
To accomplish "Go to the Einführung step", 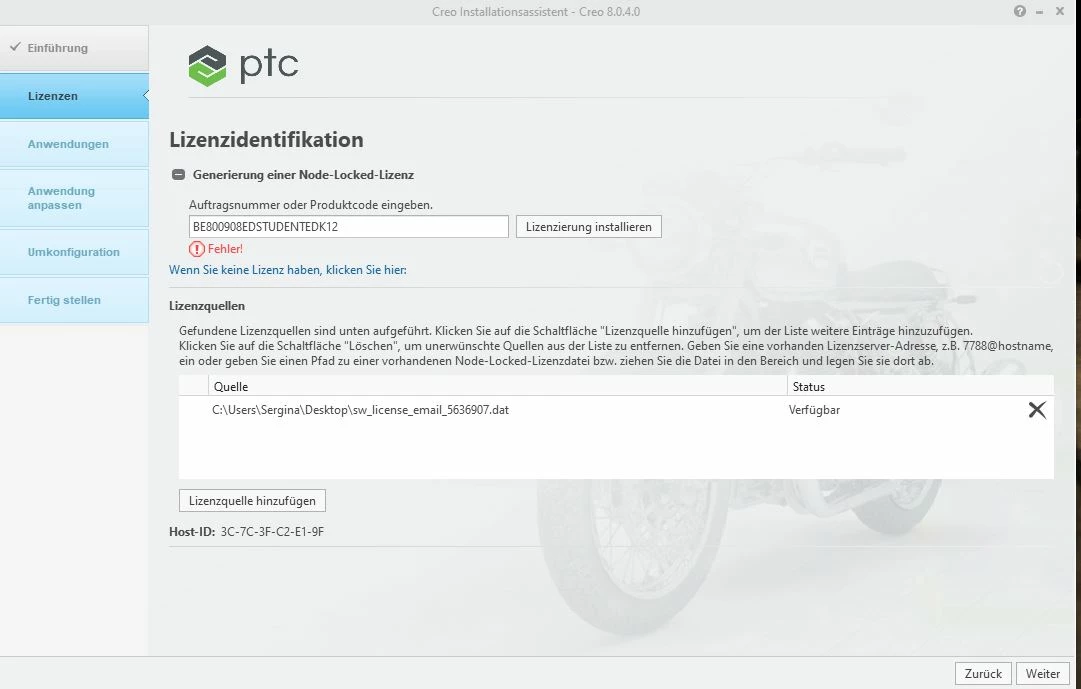I will point(74,48).
